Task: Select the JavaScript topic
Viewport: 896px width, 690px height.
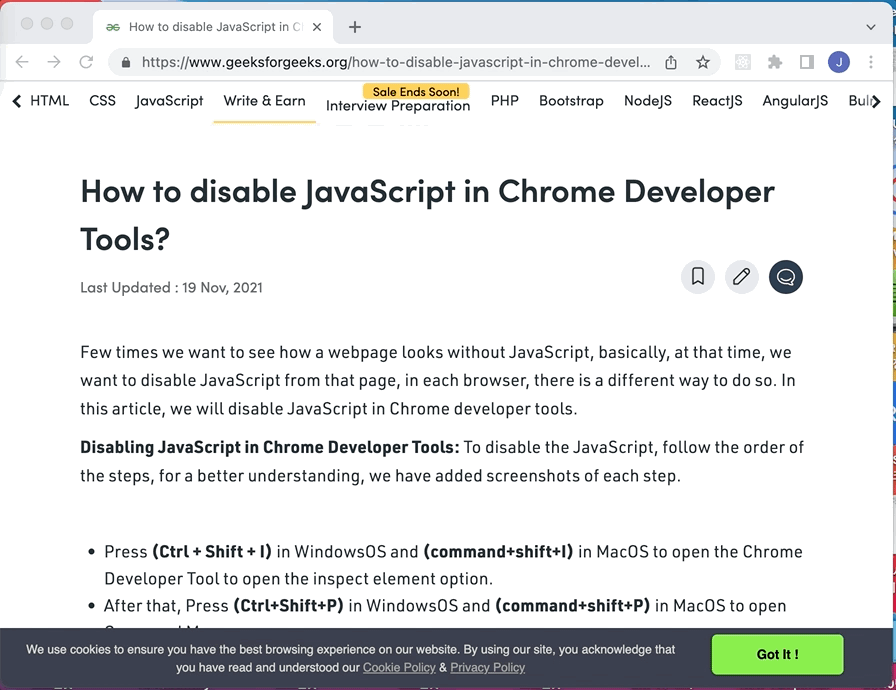Action: click(169, 101)
